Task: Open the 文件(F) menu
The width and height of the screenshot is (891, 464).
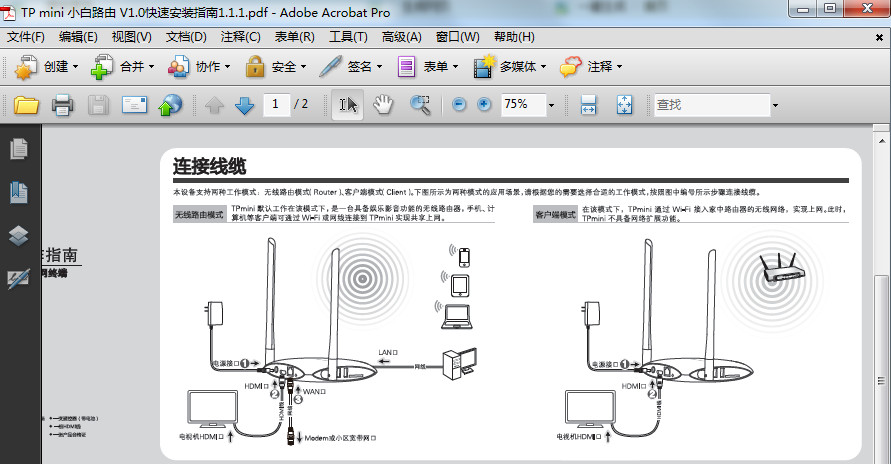Action: coord(26,37)
